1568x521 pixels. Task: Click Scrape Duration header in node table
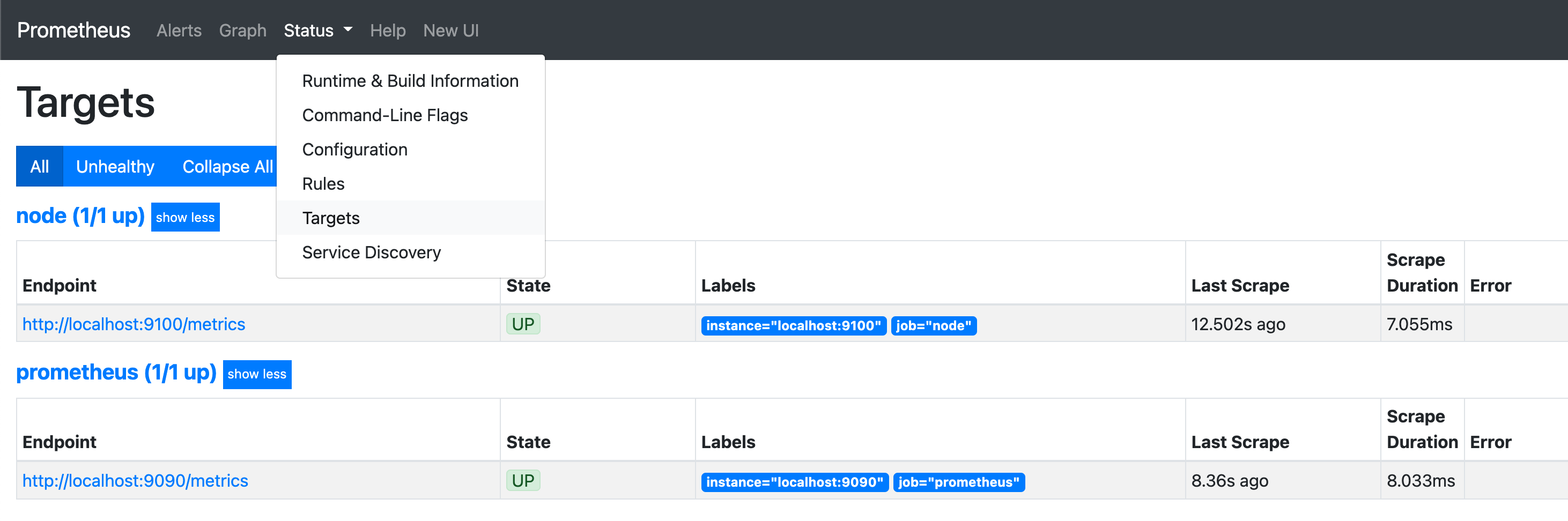coord(1422,273)
